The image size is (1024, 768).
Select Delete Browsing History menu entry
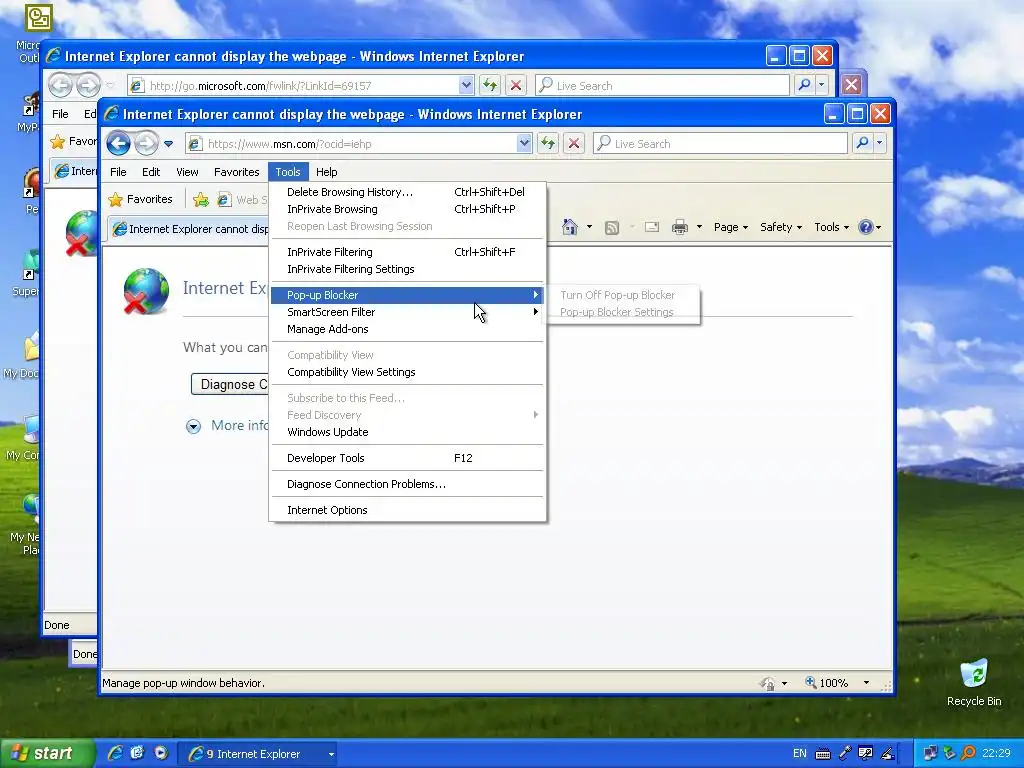tap(408, 192)
